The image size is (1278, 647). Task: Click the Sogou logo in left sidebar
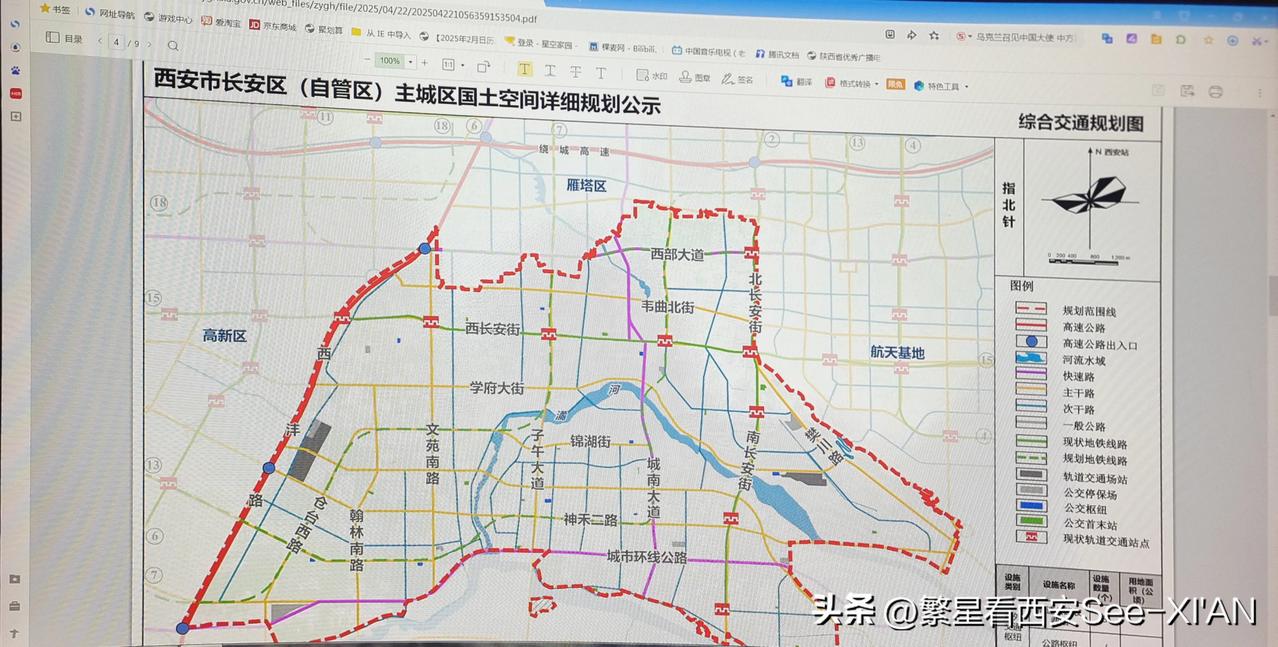tap(15, 24)
